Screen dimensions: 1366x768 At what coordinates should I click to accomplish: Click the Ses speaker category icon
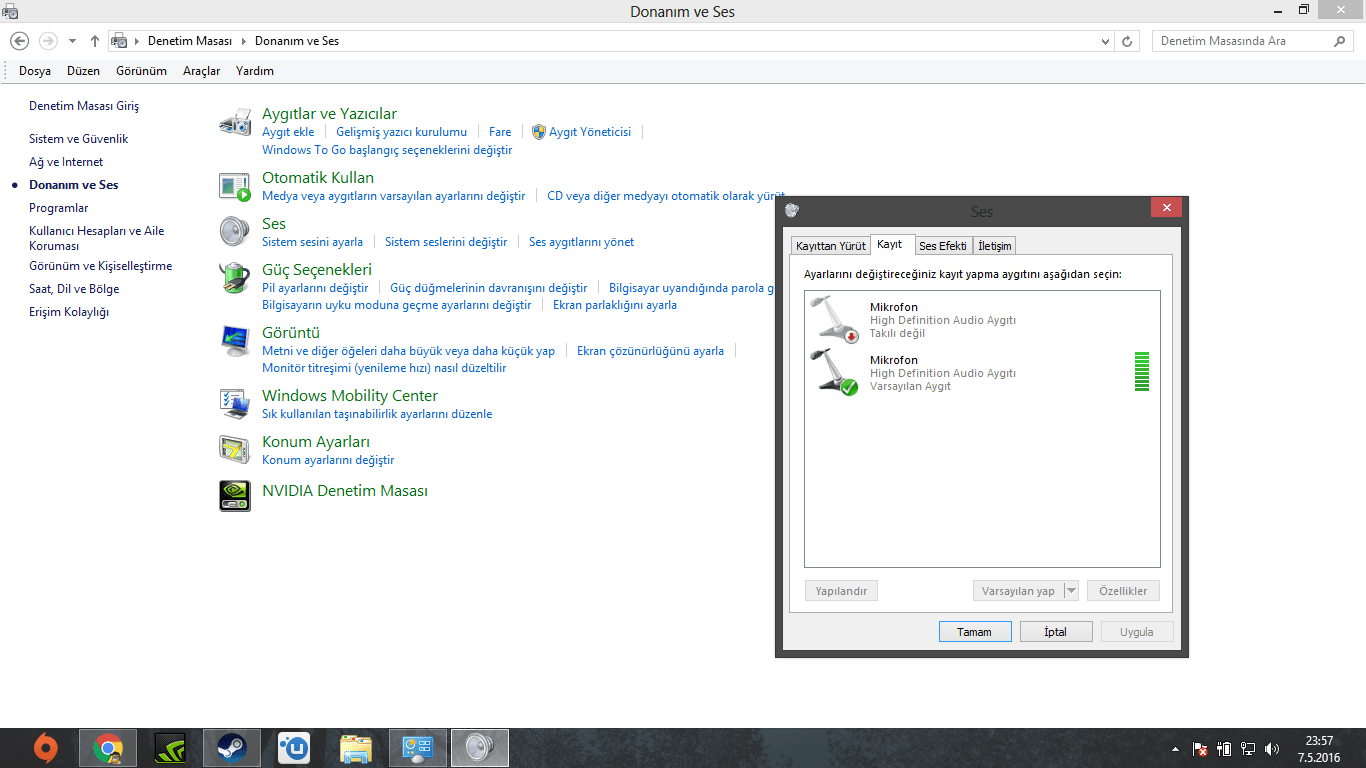(x=235, y=232)
